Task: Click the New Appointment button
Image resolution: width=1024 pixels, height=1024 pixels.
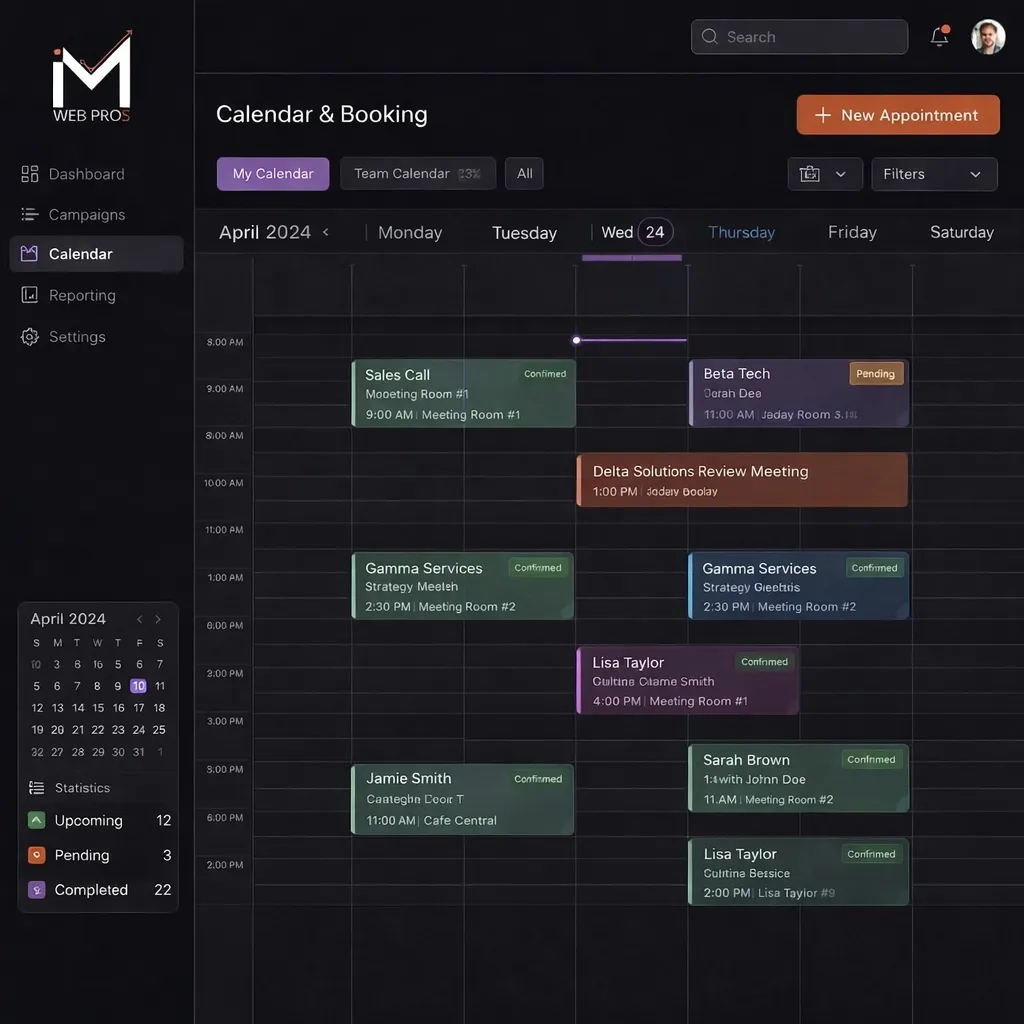Action: tap(897, 114)
